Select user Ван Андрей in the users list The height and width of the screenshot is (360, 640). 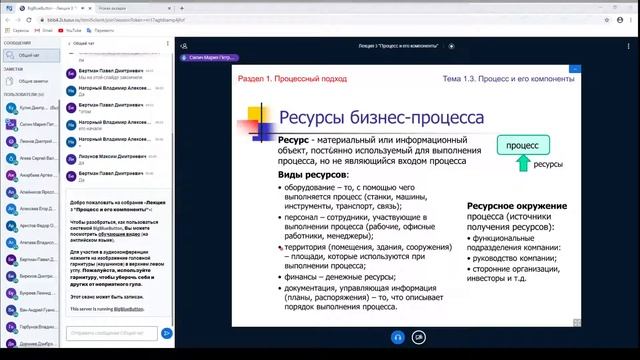click(x=31, y=310)
